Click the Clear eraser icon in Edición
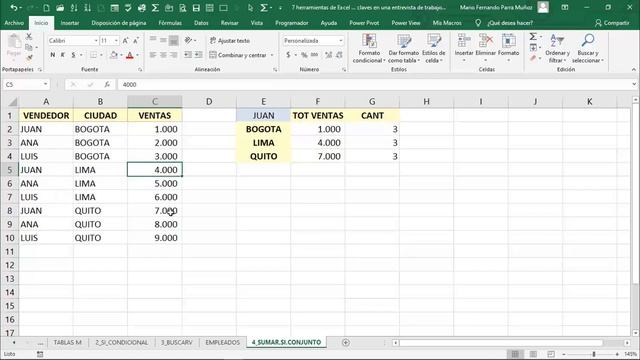 pyautogui.click(x=533, y=58)
